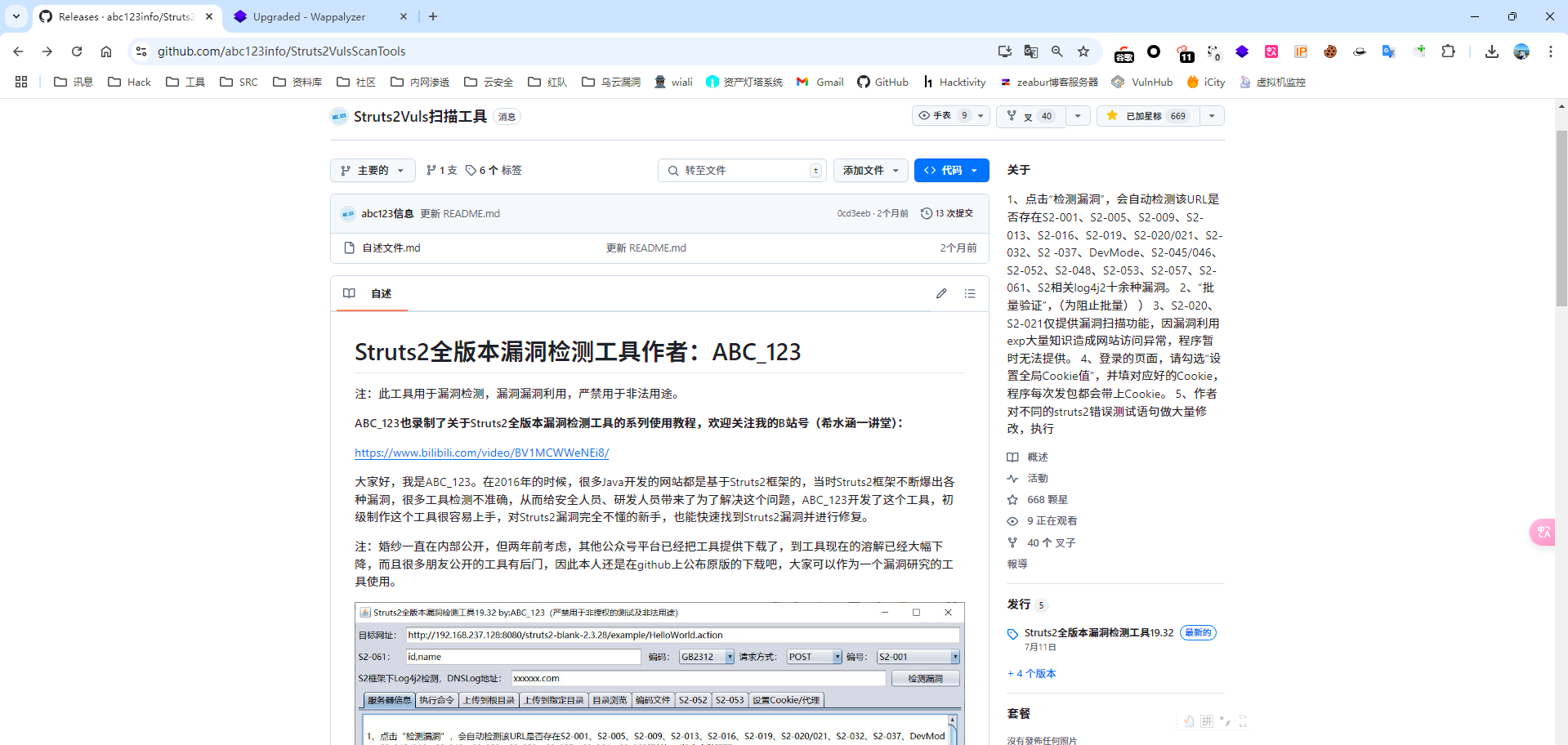1568x745 pixels.
Task: Expand the Add file dropdown
Action: pos(871,170)
